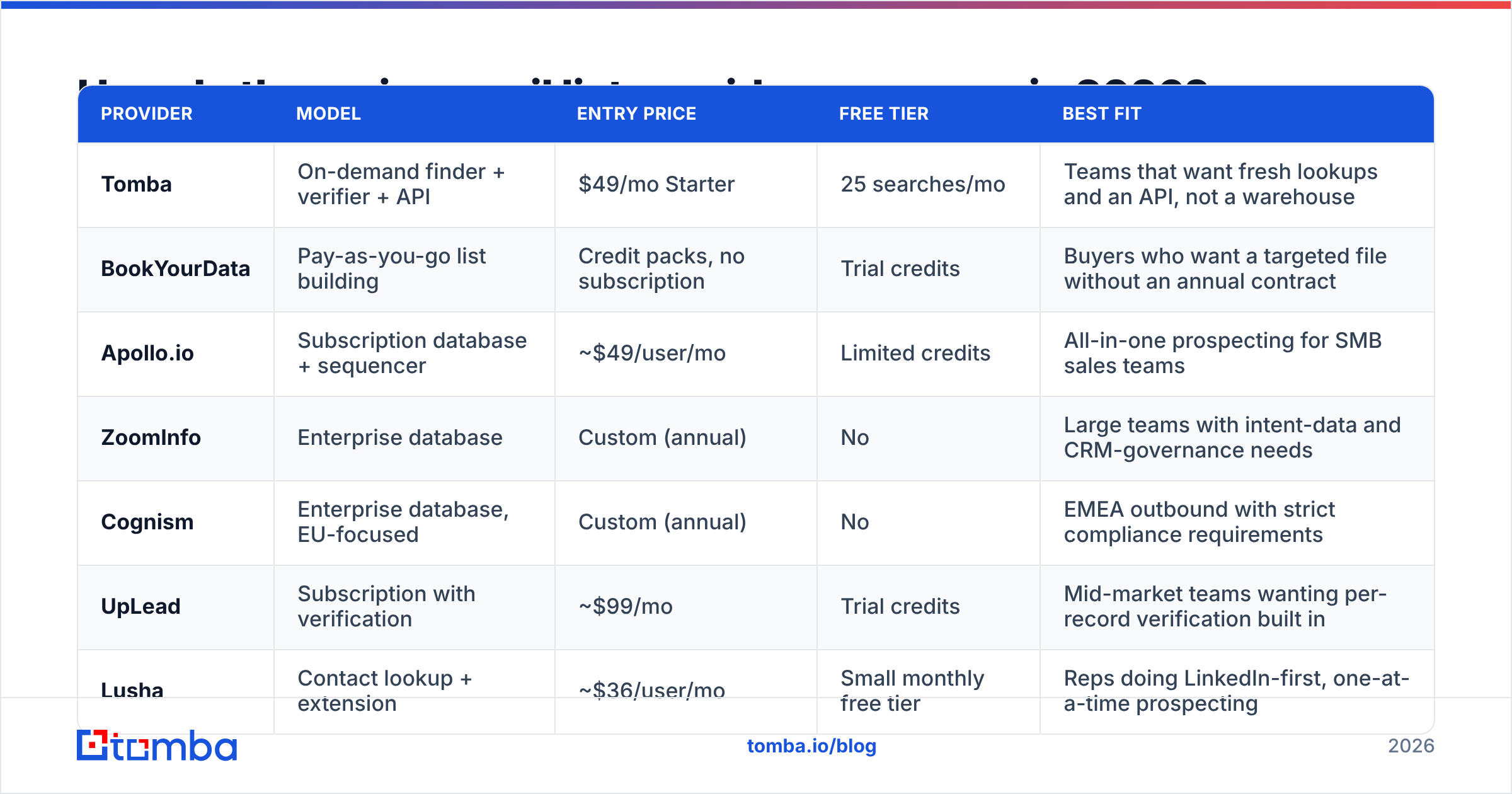Viewport: 1512px width, 794px height.
Task: Click '$49/mo Starter' price cell
Action: pyautogui.click(x=686, y=185)
